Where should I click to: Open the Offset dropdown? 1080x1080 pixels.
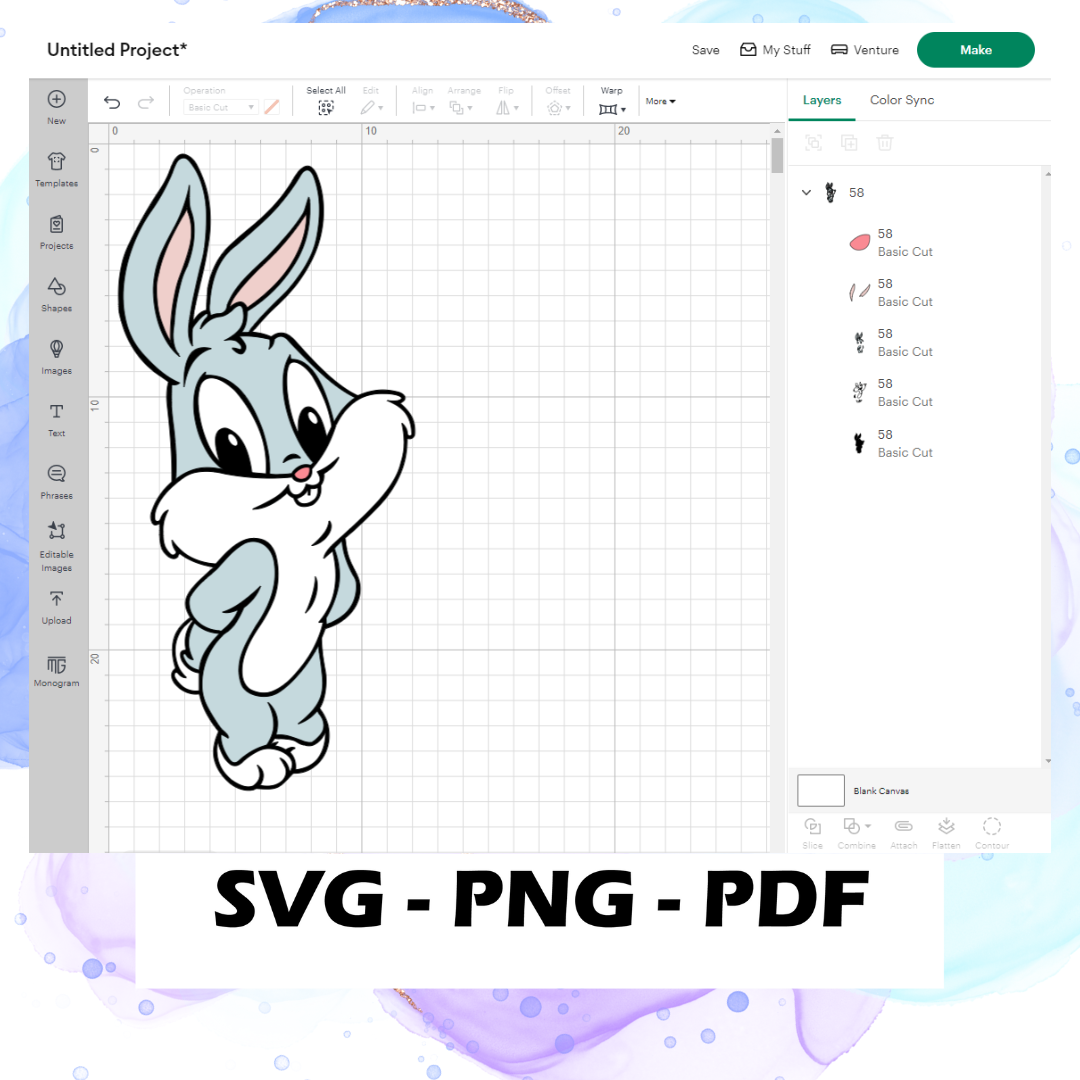(559, 107)
